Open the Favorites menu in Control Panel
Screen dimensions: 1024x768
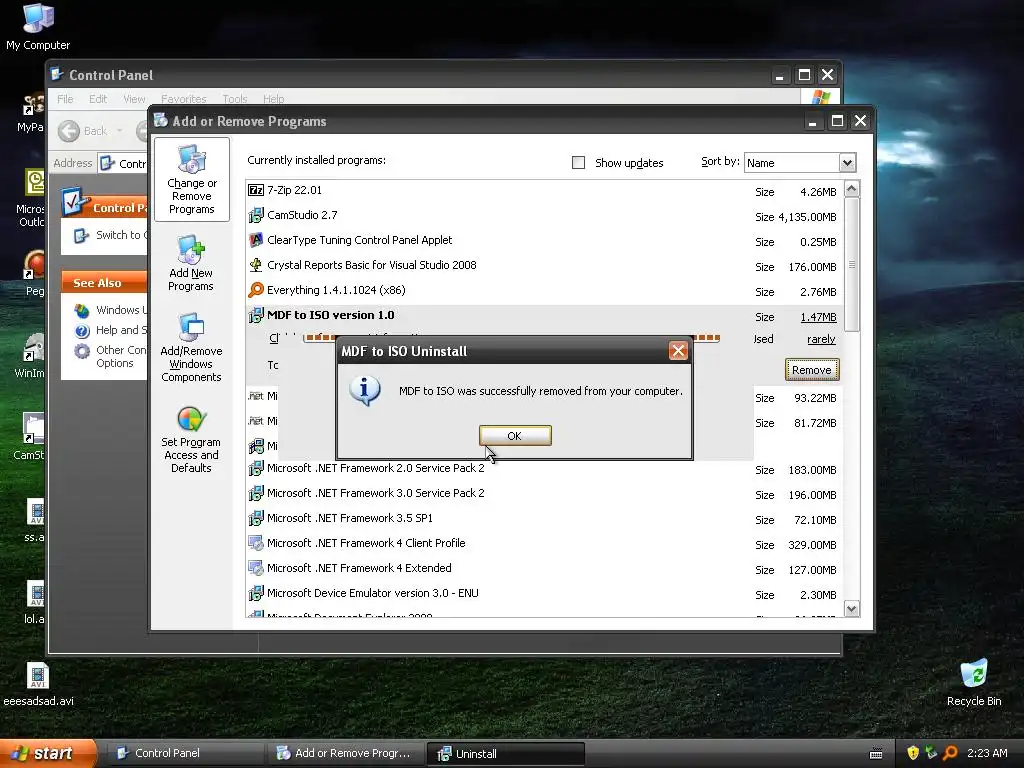184,99
